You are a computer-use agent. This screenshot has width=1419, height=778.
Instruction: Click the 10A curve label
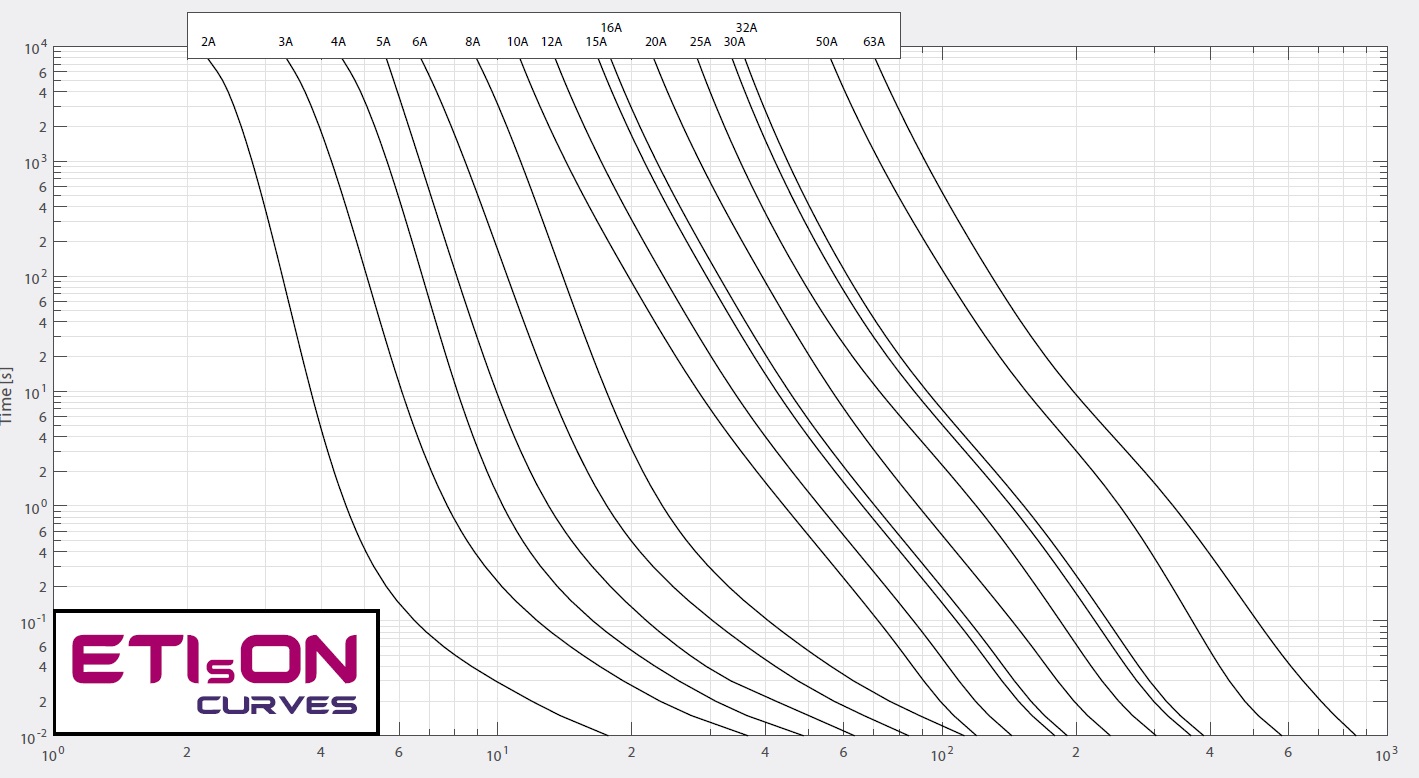click(x=517, y=42)
